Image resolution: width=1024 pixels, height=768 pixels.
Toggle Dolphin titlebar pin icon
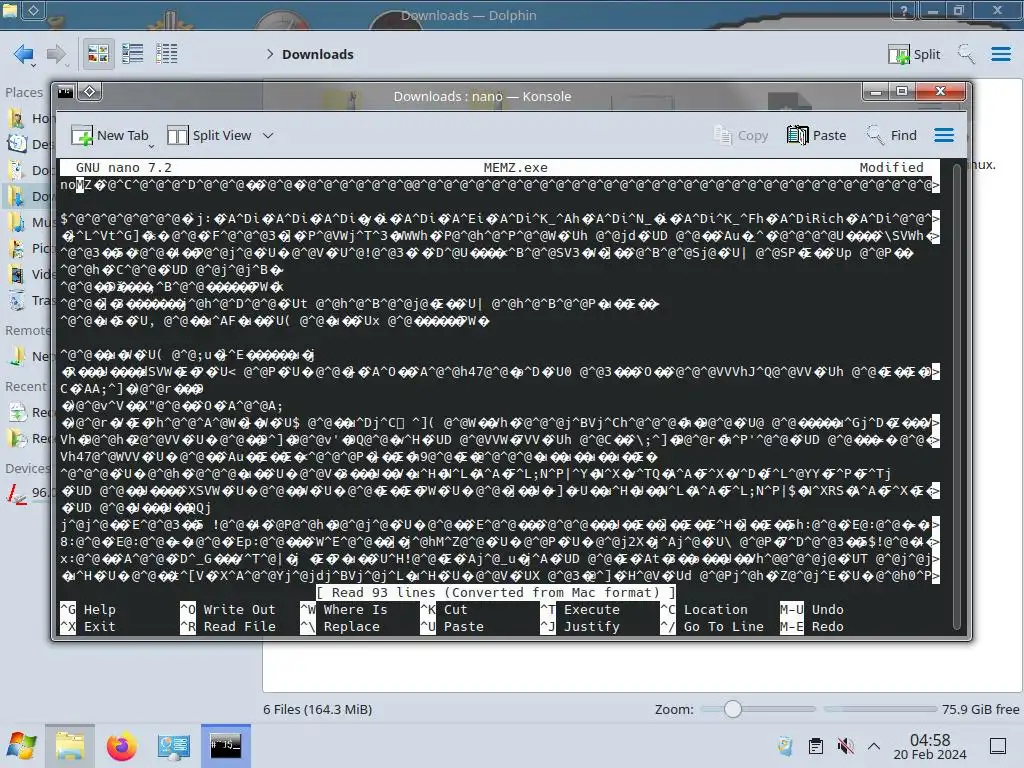[34, 9]
